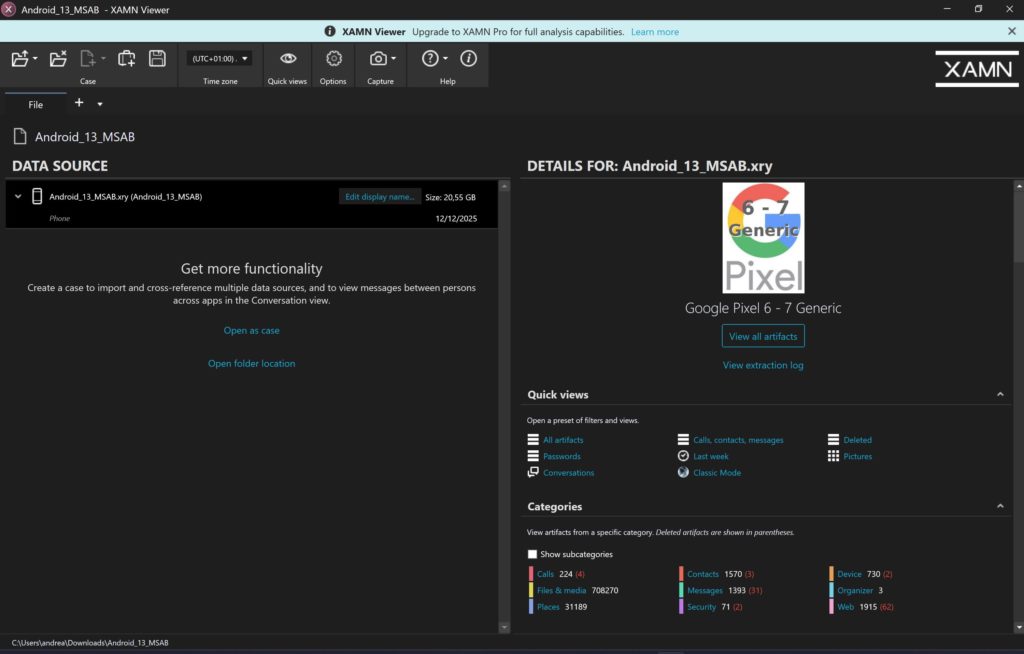Click the Help question mark icon

[430, 59]
